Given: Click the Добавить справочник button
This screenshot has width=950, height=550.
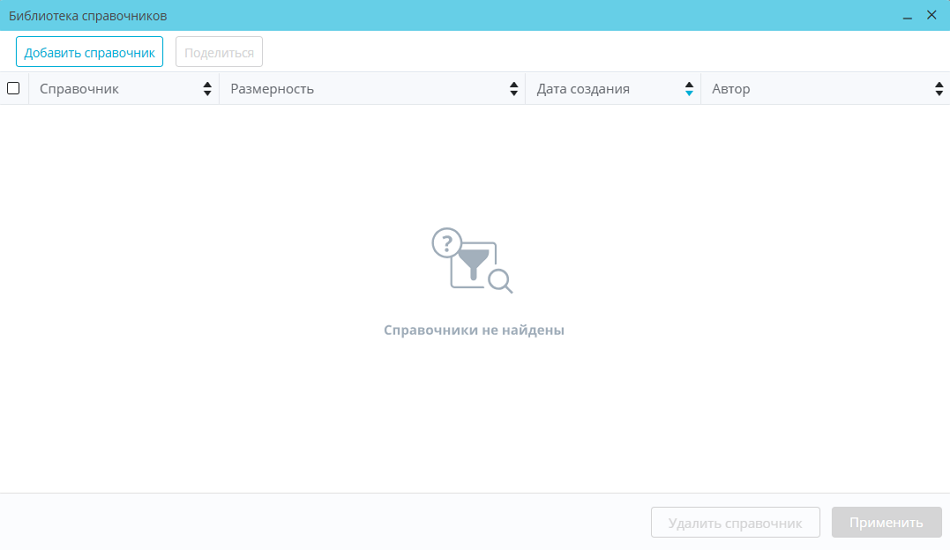Looking at the screenshot, I should click(x=89, y=52).
